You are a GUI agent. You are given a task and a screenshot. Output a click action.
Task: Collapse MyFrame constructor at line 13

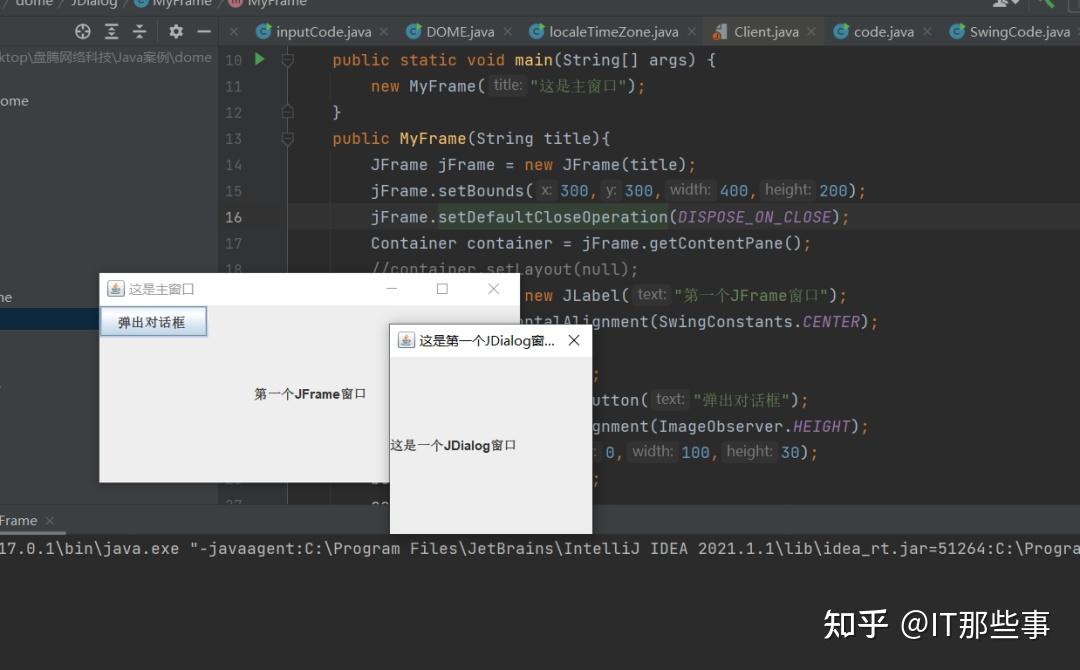[x=288, y=138]
